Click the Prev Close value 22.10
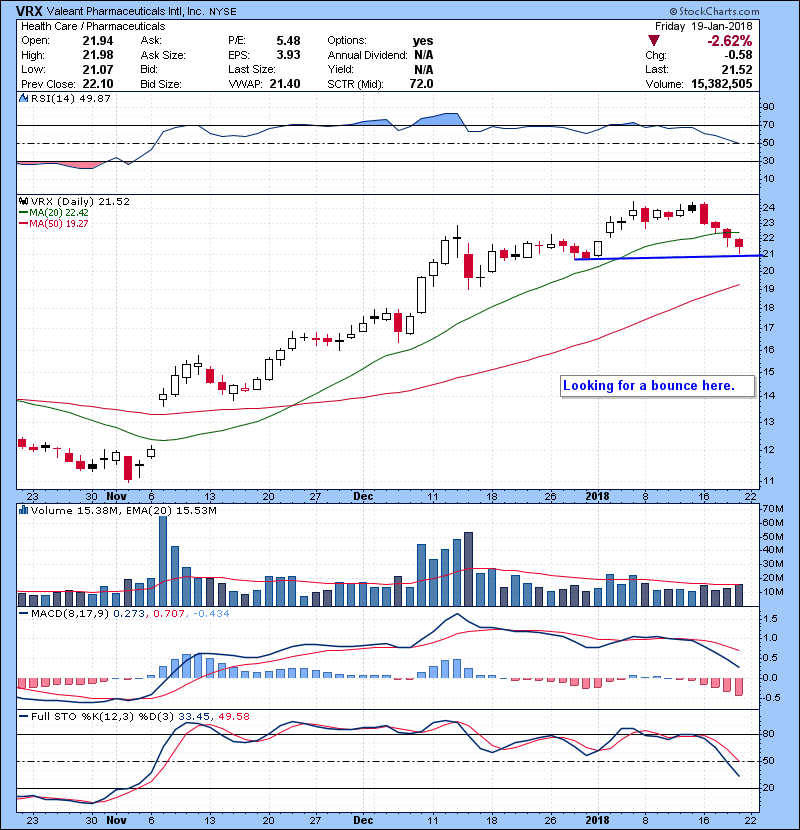This screenshot has height=830, width=800. (x=98, y=84)
